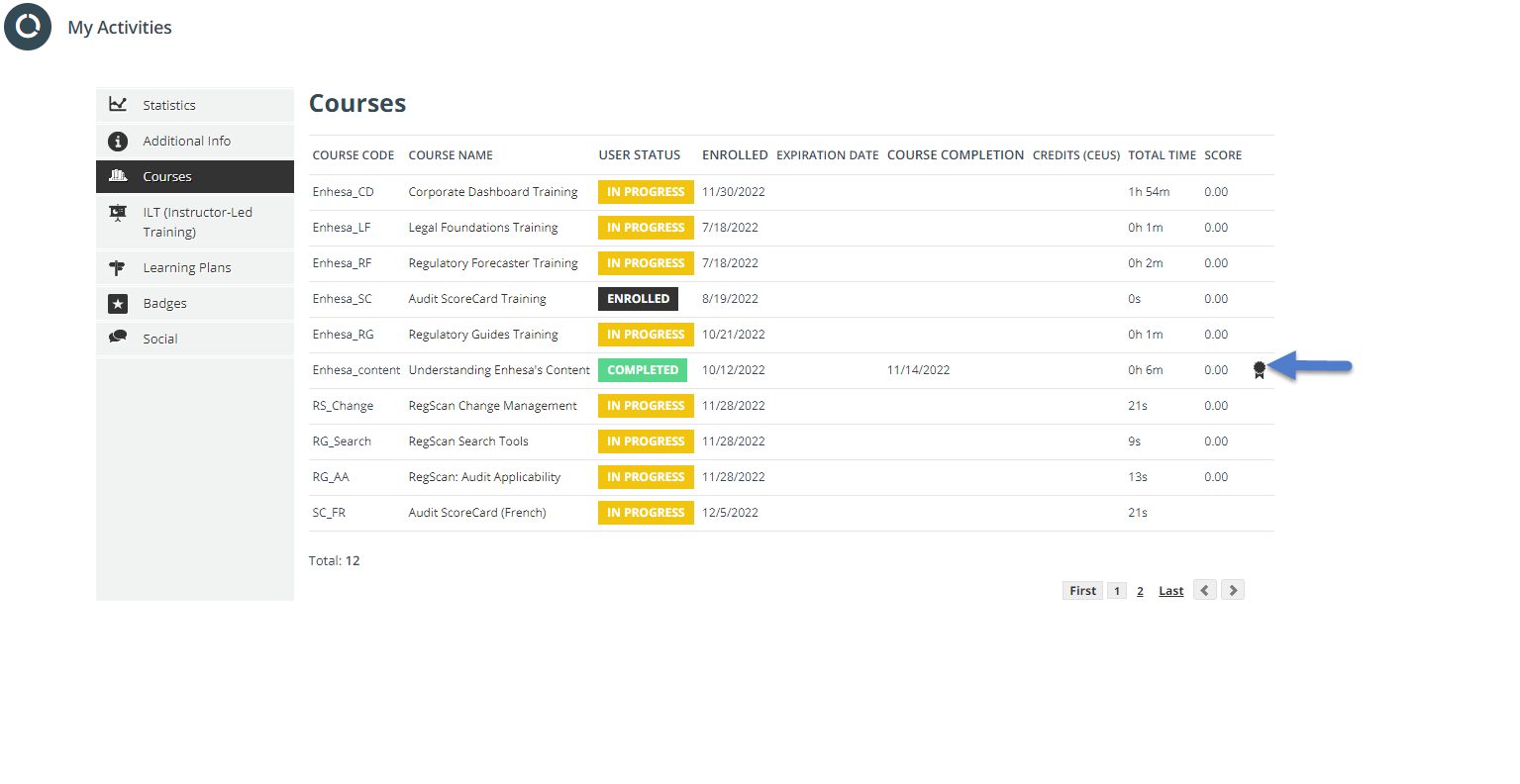
Task: Click the Courses books icon in sidebar
Action: (118, 176)
